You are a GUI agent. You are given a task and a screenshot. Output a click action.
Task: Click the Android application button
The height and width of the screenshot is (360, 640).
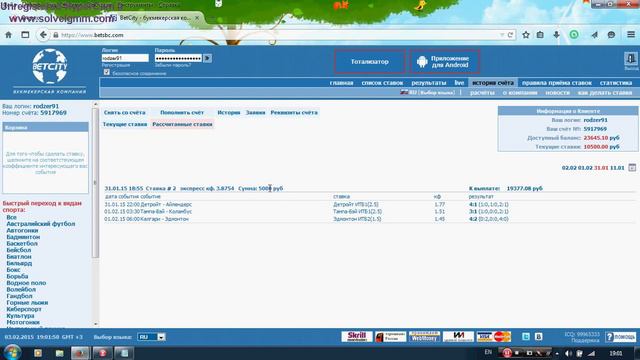444,62
